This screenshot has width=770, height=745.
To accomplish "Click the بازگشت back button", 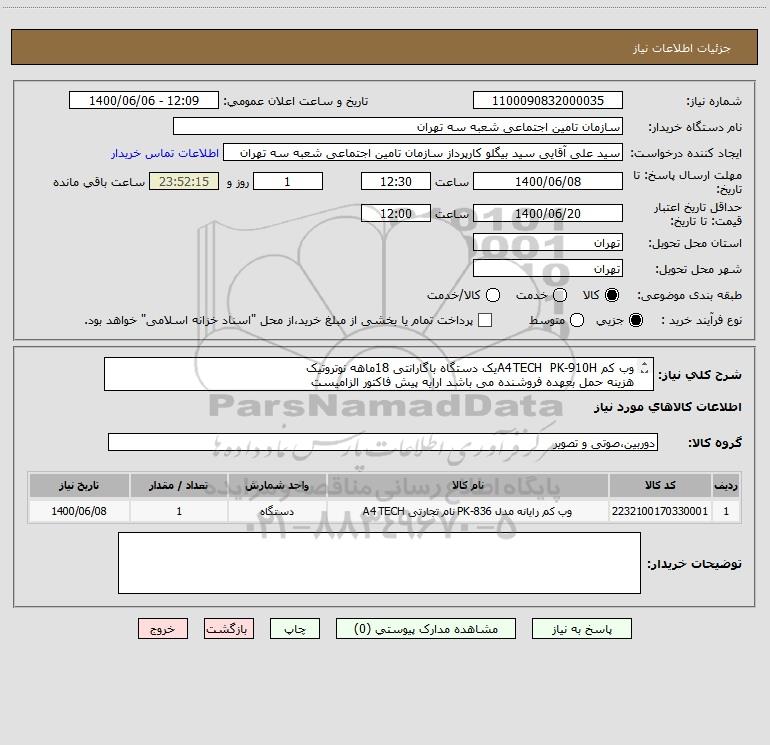I will [x=229, y=629].
